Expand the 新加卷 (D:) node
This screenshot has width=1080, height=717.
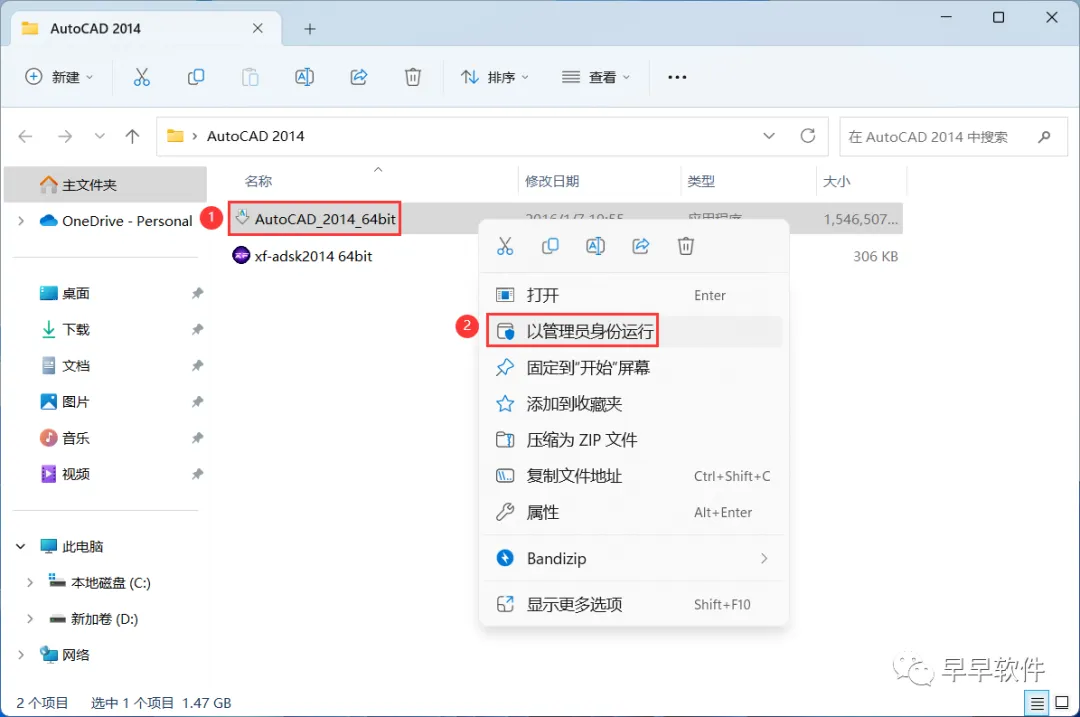click(30, 619)
